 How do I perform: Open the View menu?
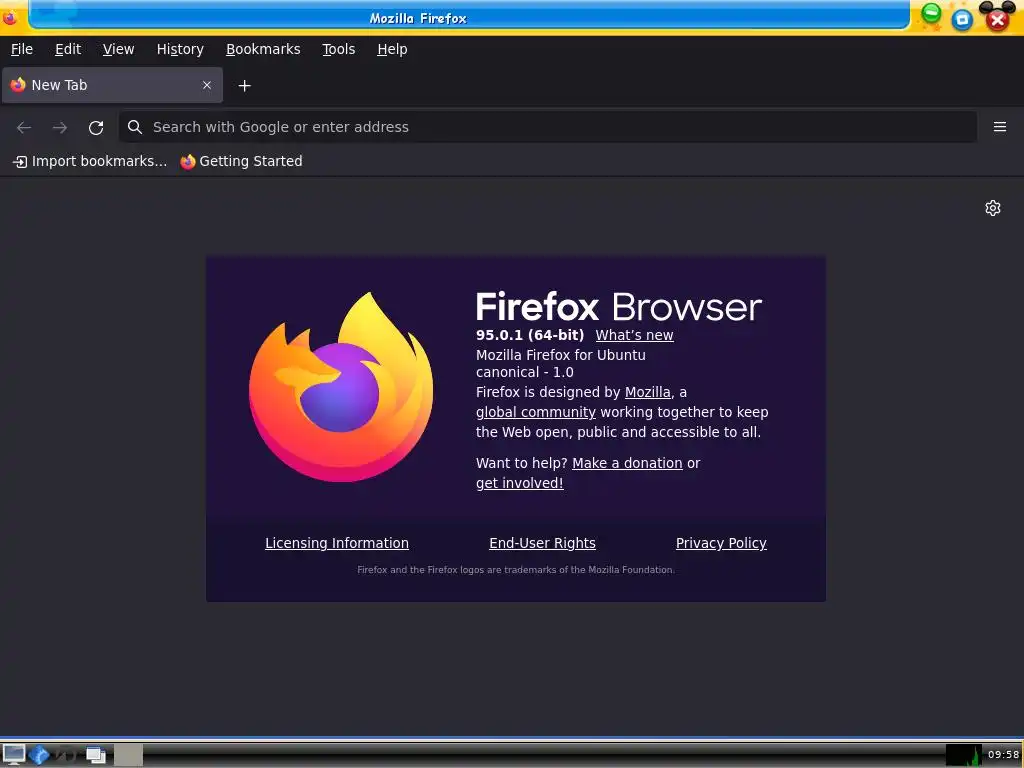118,49
